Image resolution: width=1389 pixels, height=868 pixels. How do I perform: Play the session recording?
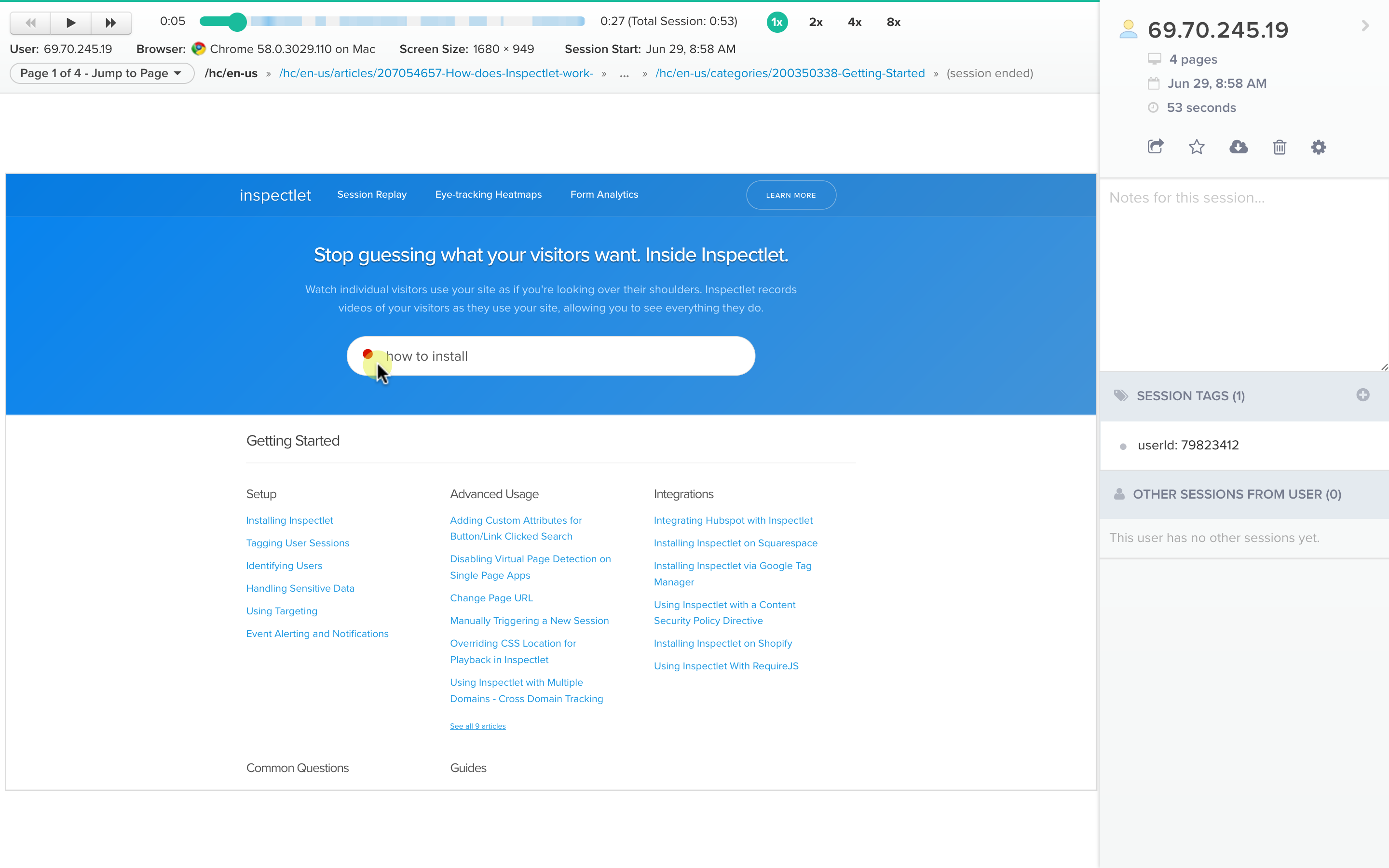(x=70, y=22)
